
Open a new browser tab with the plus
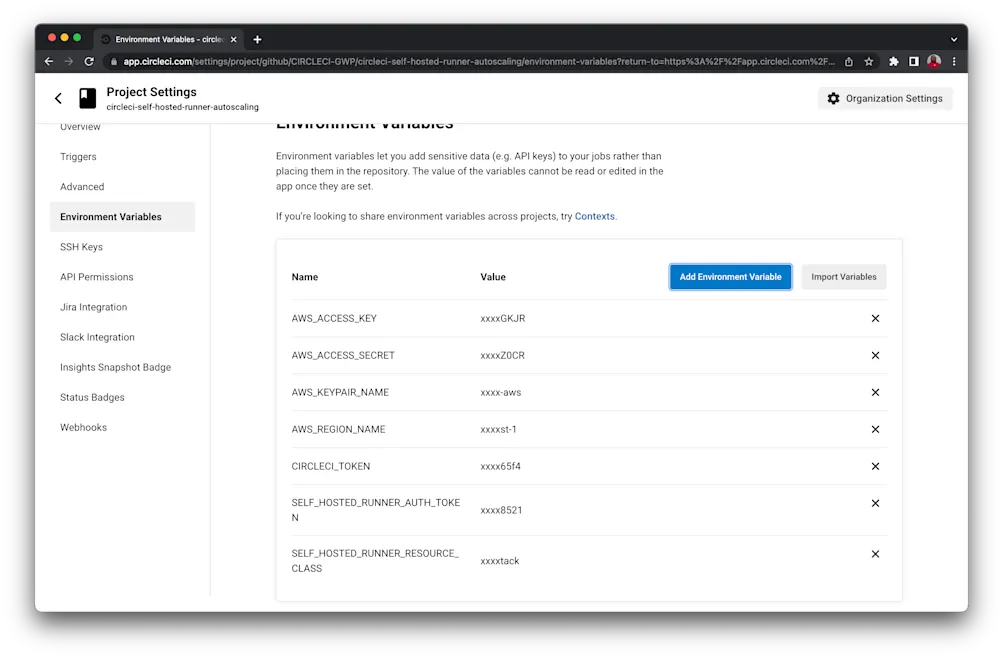257,39
